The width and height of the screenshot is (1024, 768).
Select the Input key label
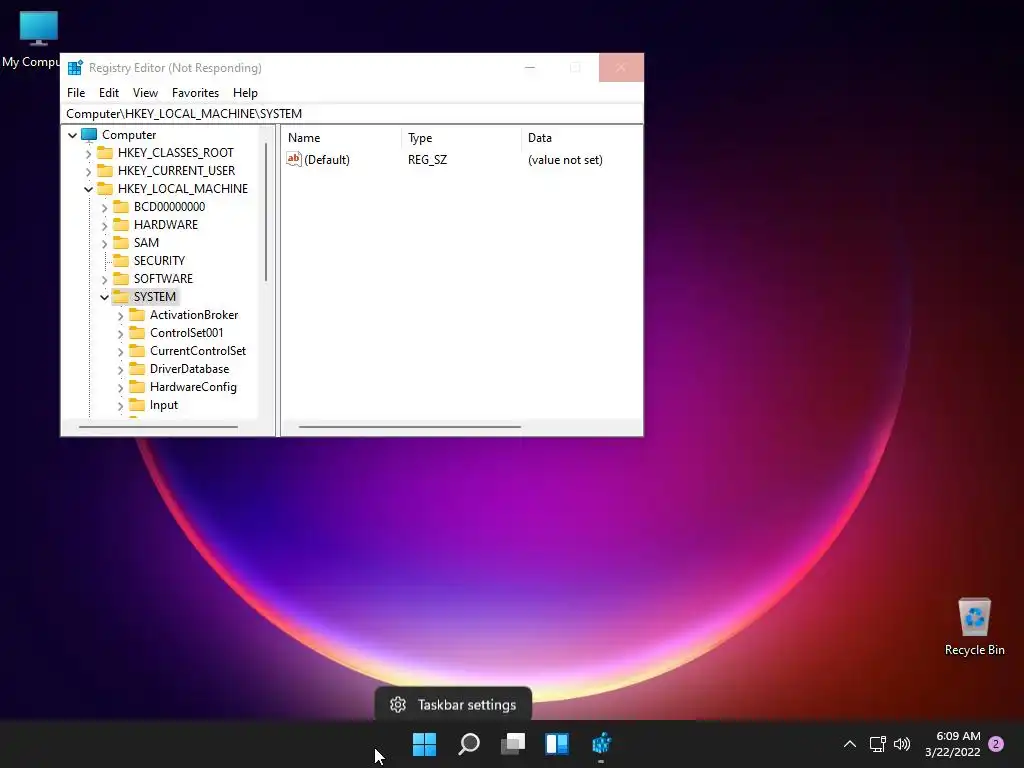[x=164, y=405]
